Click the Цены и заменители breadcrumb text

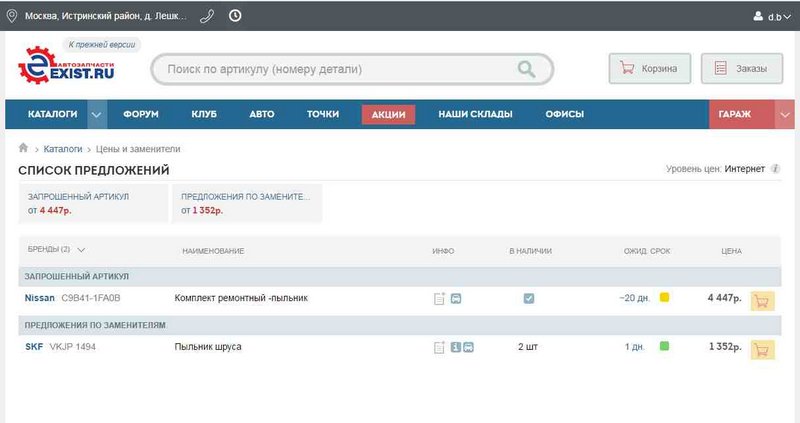[x=138, y=149]
